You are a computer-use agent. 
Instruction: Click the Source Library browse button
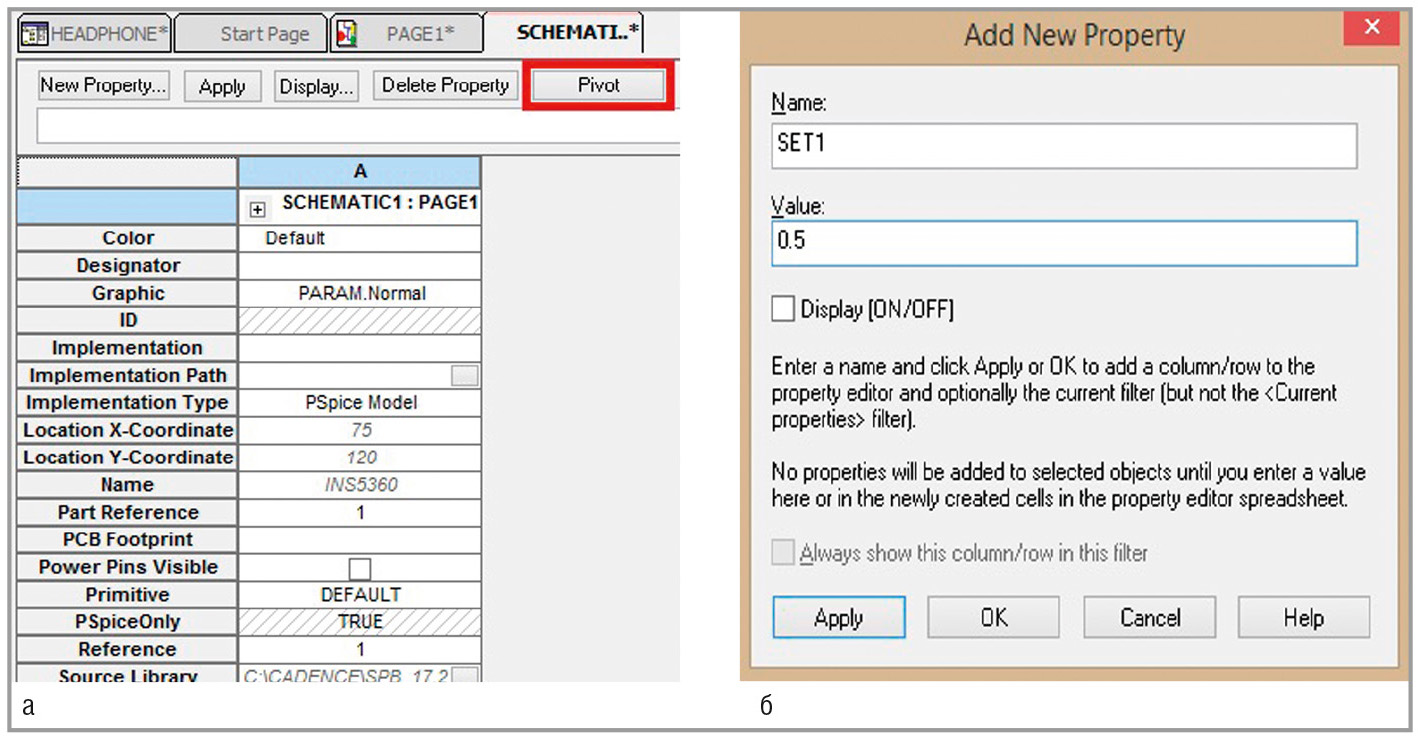click(464, 676)
